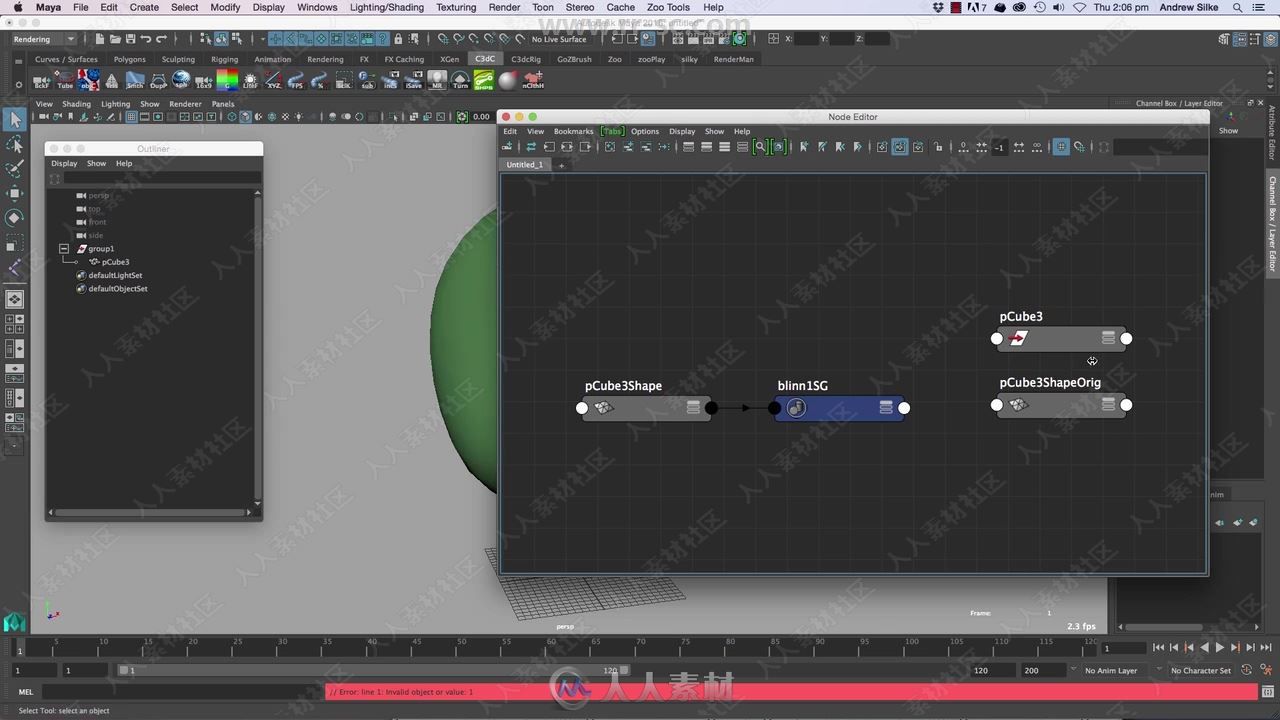Click play backwards button
The image size is (1280, 720).
tap(1204, 648)
